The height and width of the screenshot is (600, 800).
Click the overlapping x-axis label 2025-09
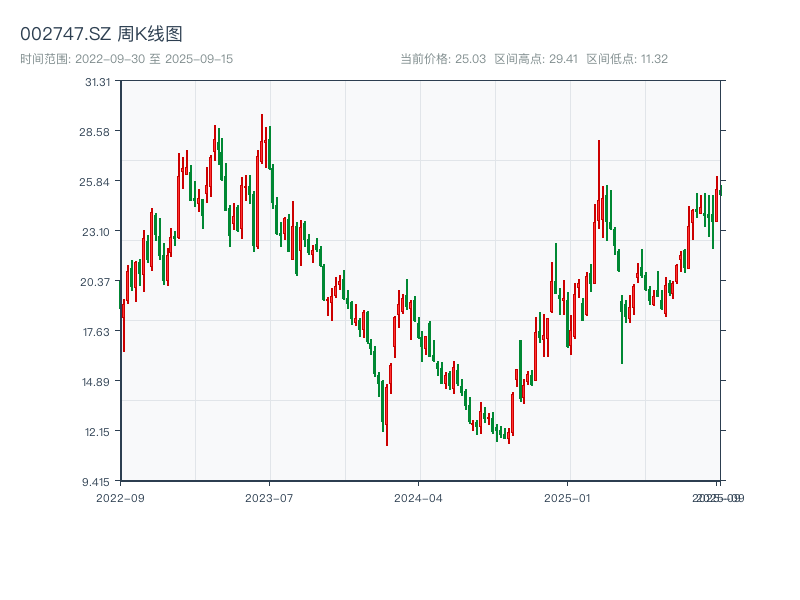pyautogui.click(x=718, y=498)
